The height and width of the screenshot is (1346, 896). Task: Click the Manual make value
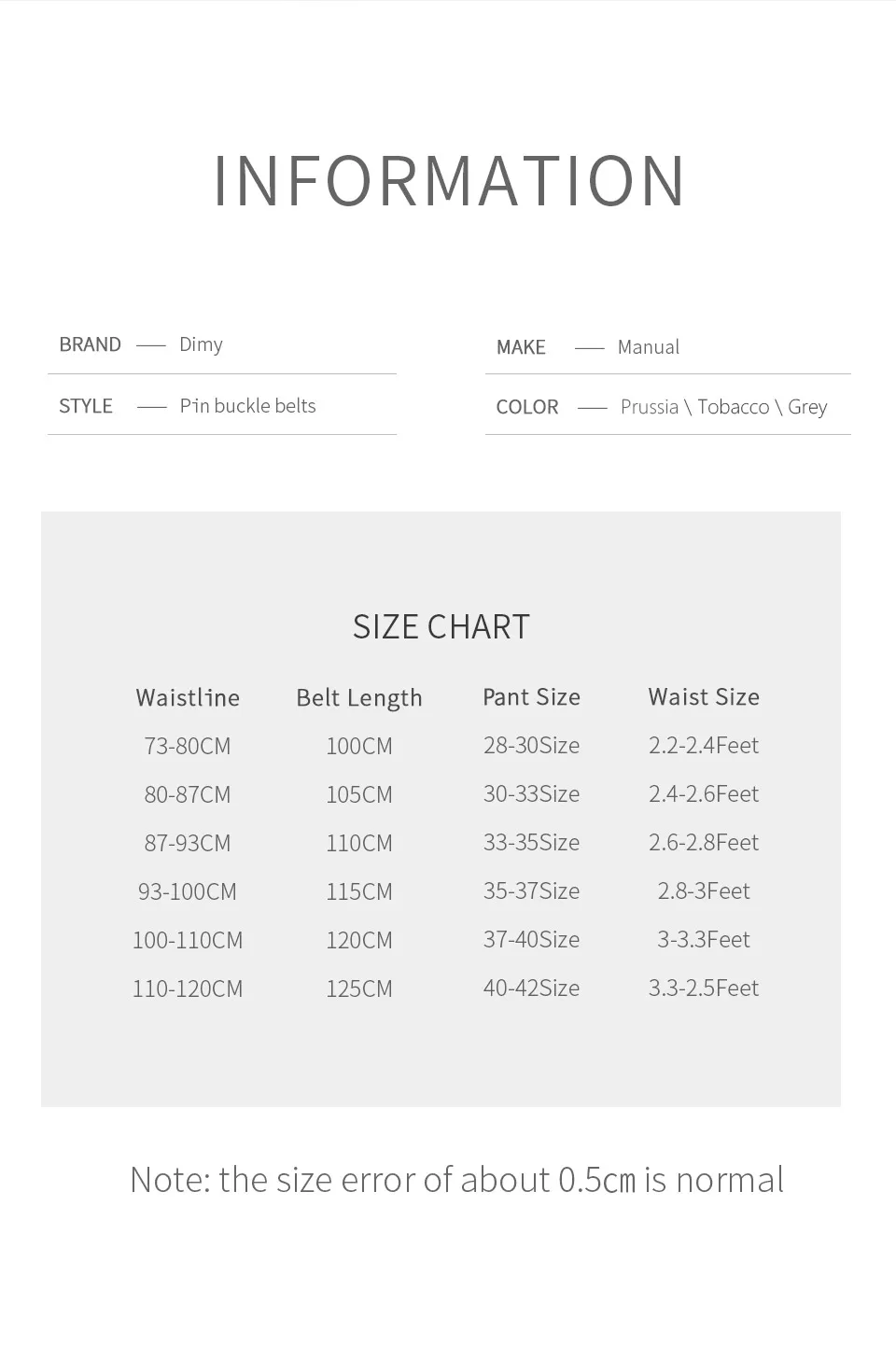pos(648,347)
